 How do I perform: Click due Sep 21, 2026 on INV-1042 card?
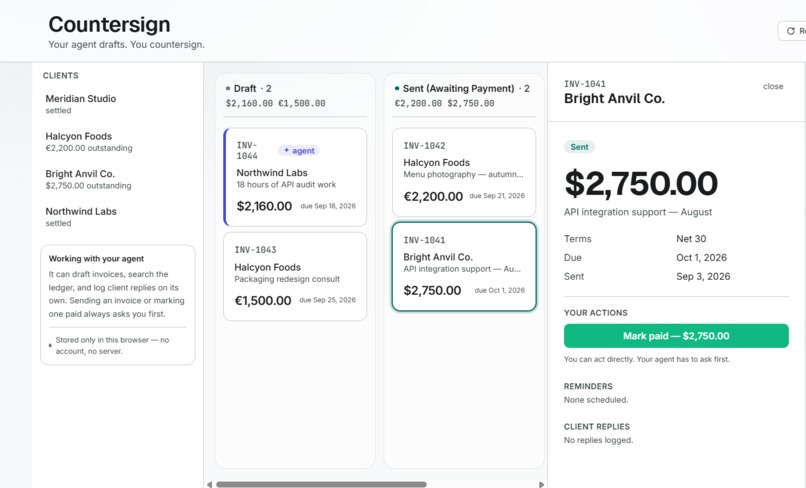(497, 196)
